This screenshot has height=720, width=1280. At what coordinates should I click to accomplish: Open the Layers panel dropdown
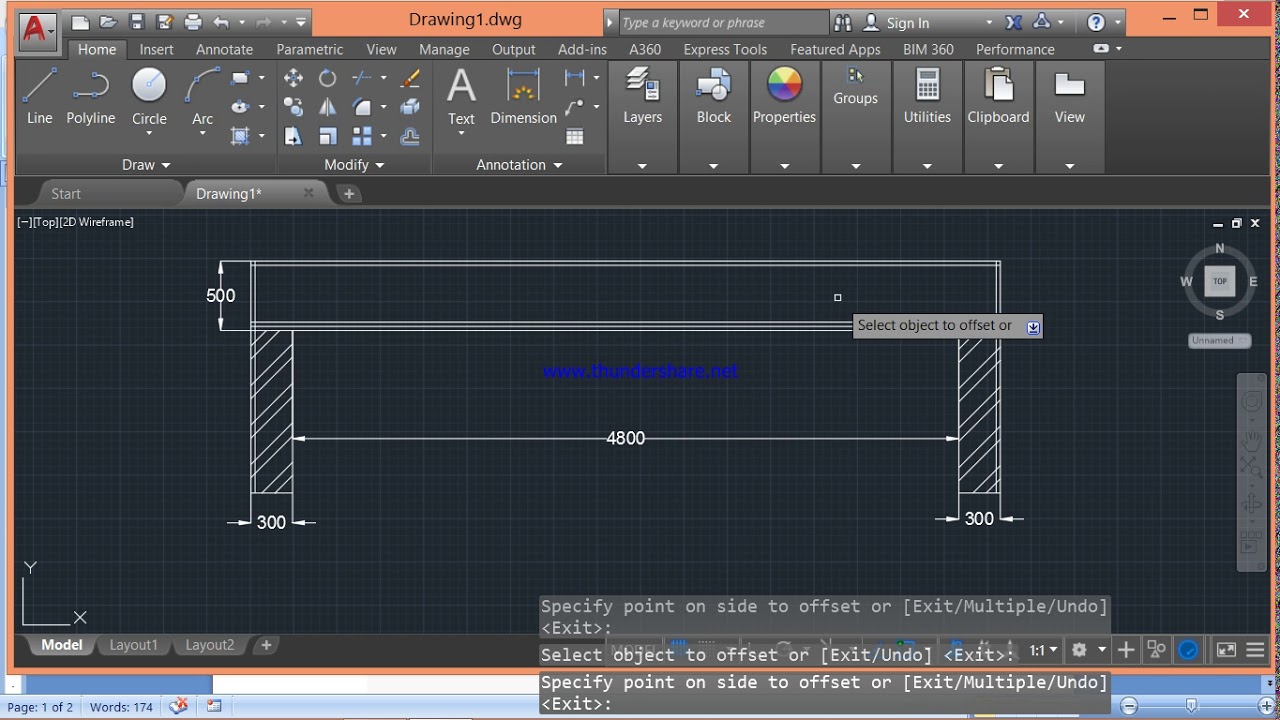pos(642,166)
